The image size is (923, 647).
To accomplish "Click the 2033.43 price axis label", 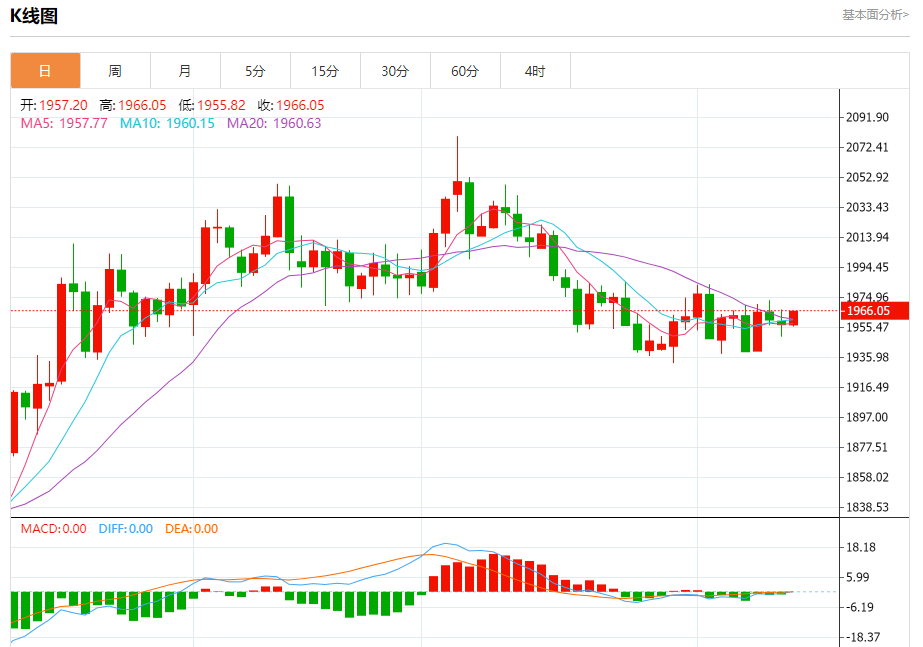I will pyautogui.click(x=867, y=207).
